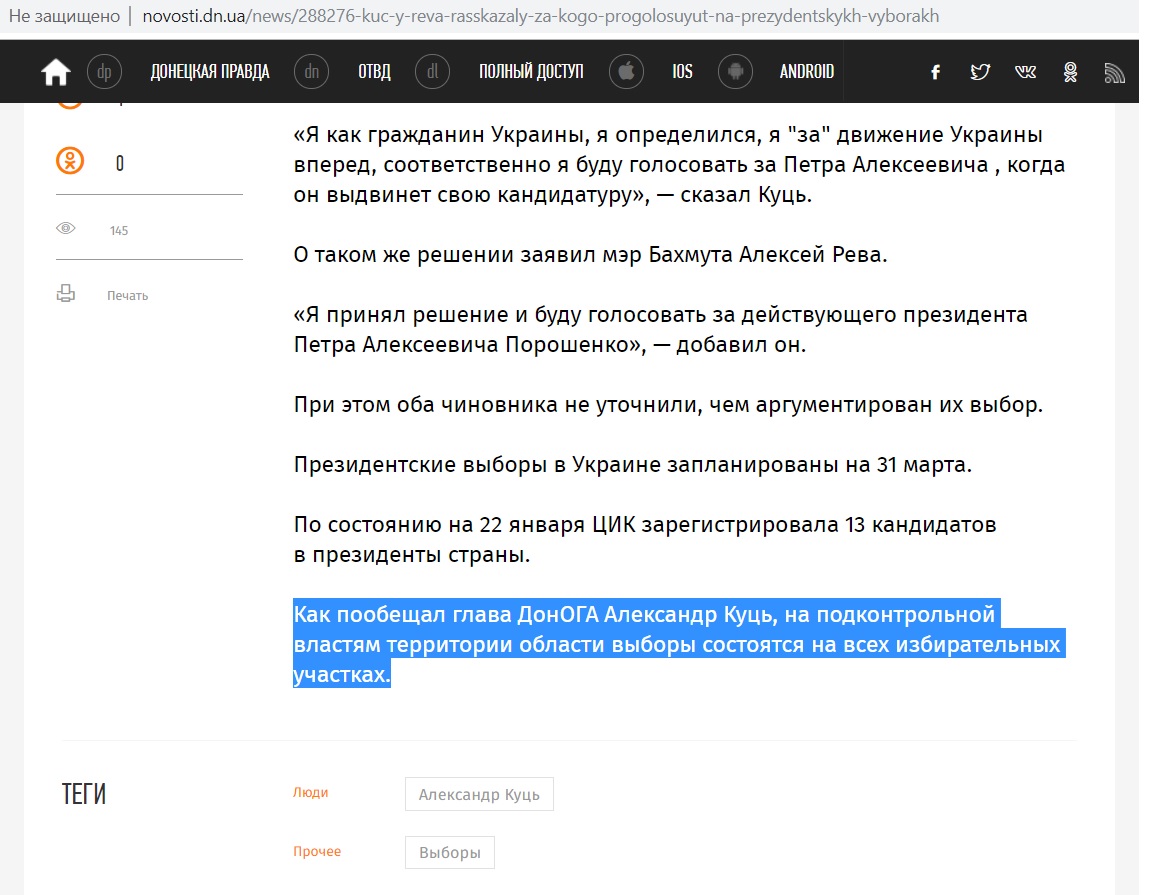Viewport: 1152px width, 895px height.
Task: Open the ДОНЕЦКАЯ ПРАВДА menu item
Action: tap(210, 71)
